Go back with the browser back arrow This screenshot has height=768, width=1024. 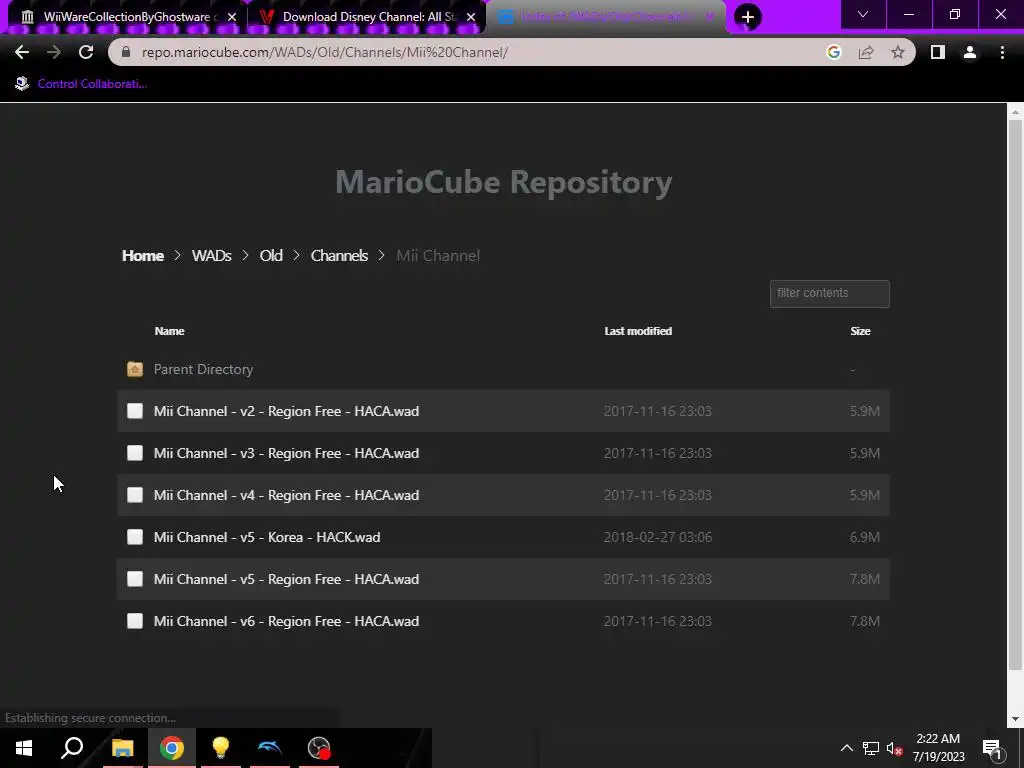22,52
